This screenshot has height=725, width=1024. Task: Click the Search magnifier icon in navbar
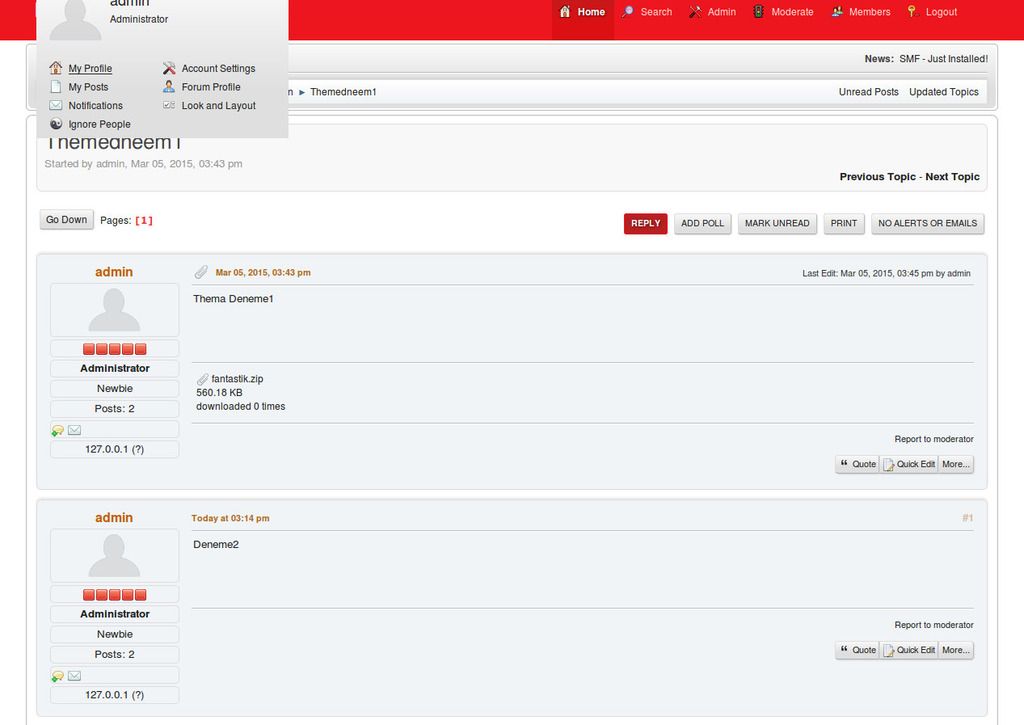[628, 11]
